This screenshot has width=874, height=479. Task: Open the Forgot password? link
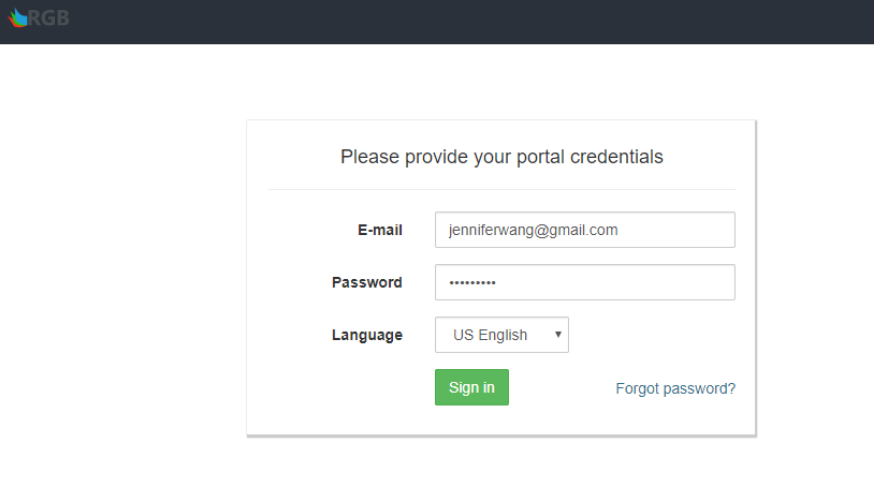pos(676,389)
